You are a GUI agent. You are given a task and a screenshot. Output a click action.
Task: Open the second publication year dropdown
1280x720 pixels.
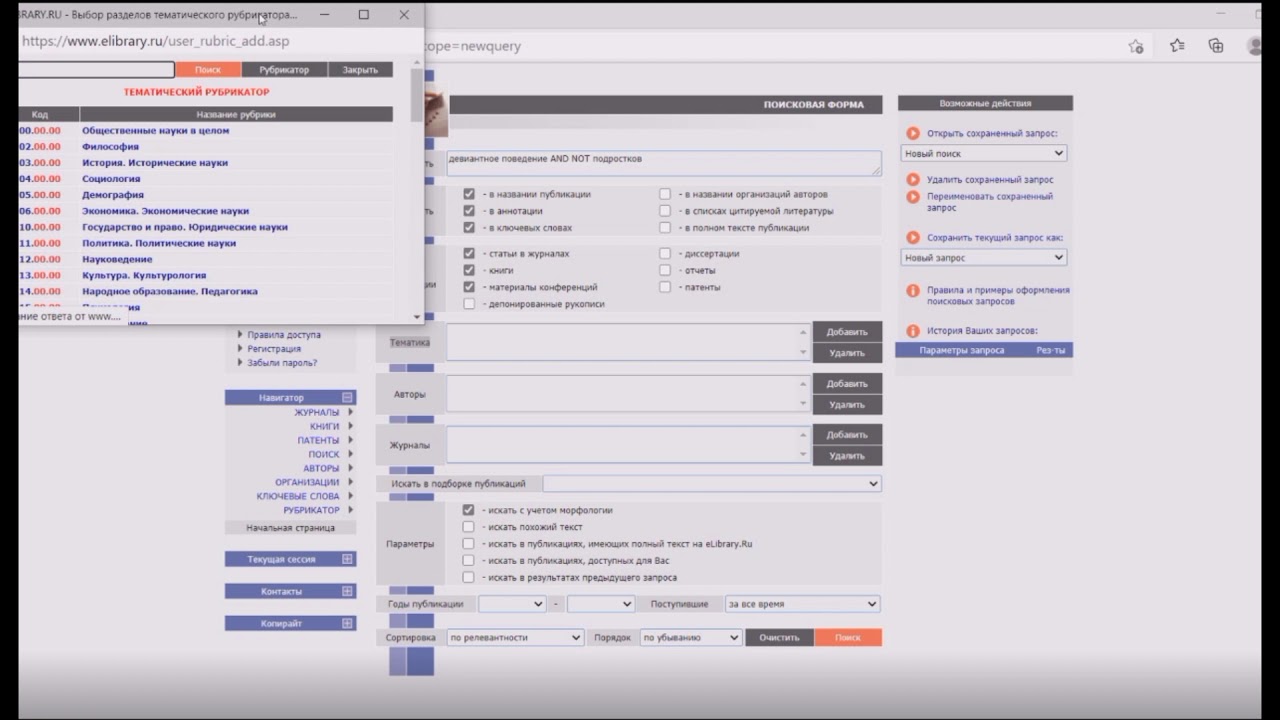pyautogui.click(x=601, y=604)
